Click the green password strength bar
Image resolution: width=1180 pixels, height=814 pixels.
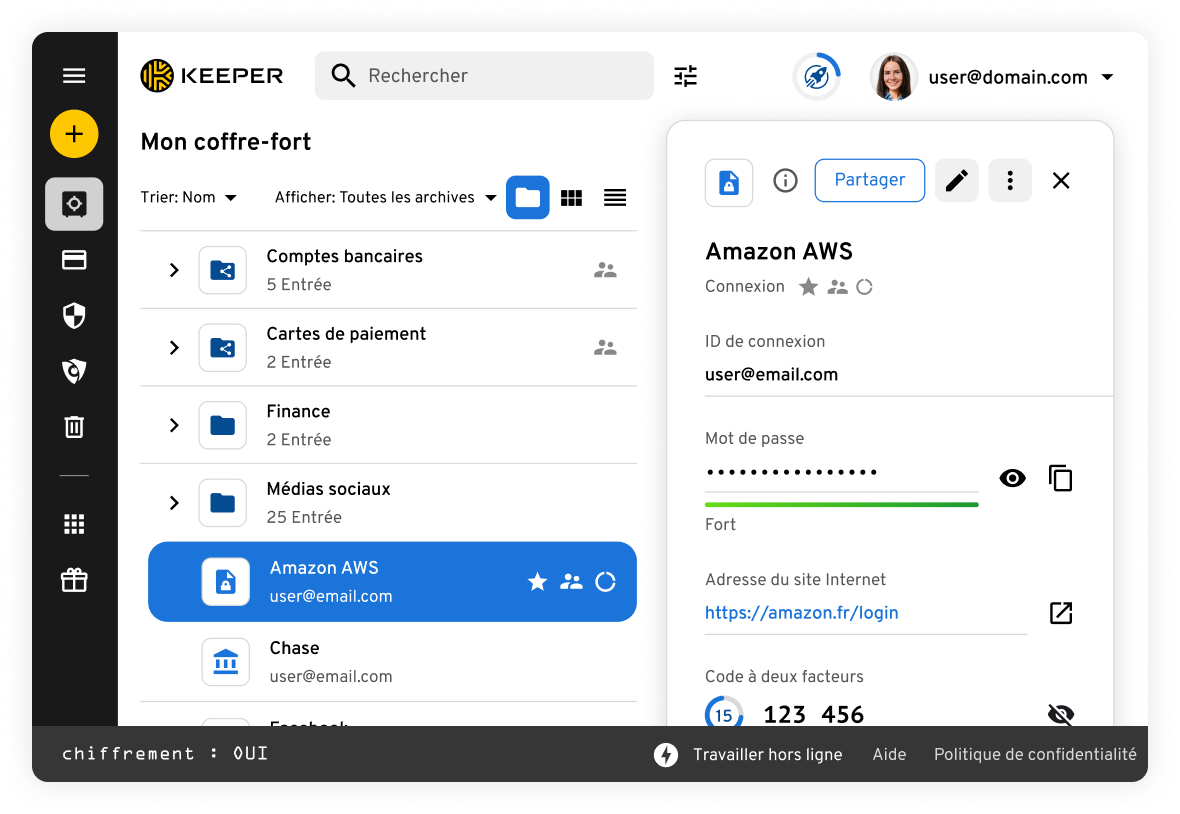pyautogui.click(x=841, y=504)
